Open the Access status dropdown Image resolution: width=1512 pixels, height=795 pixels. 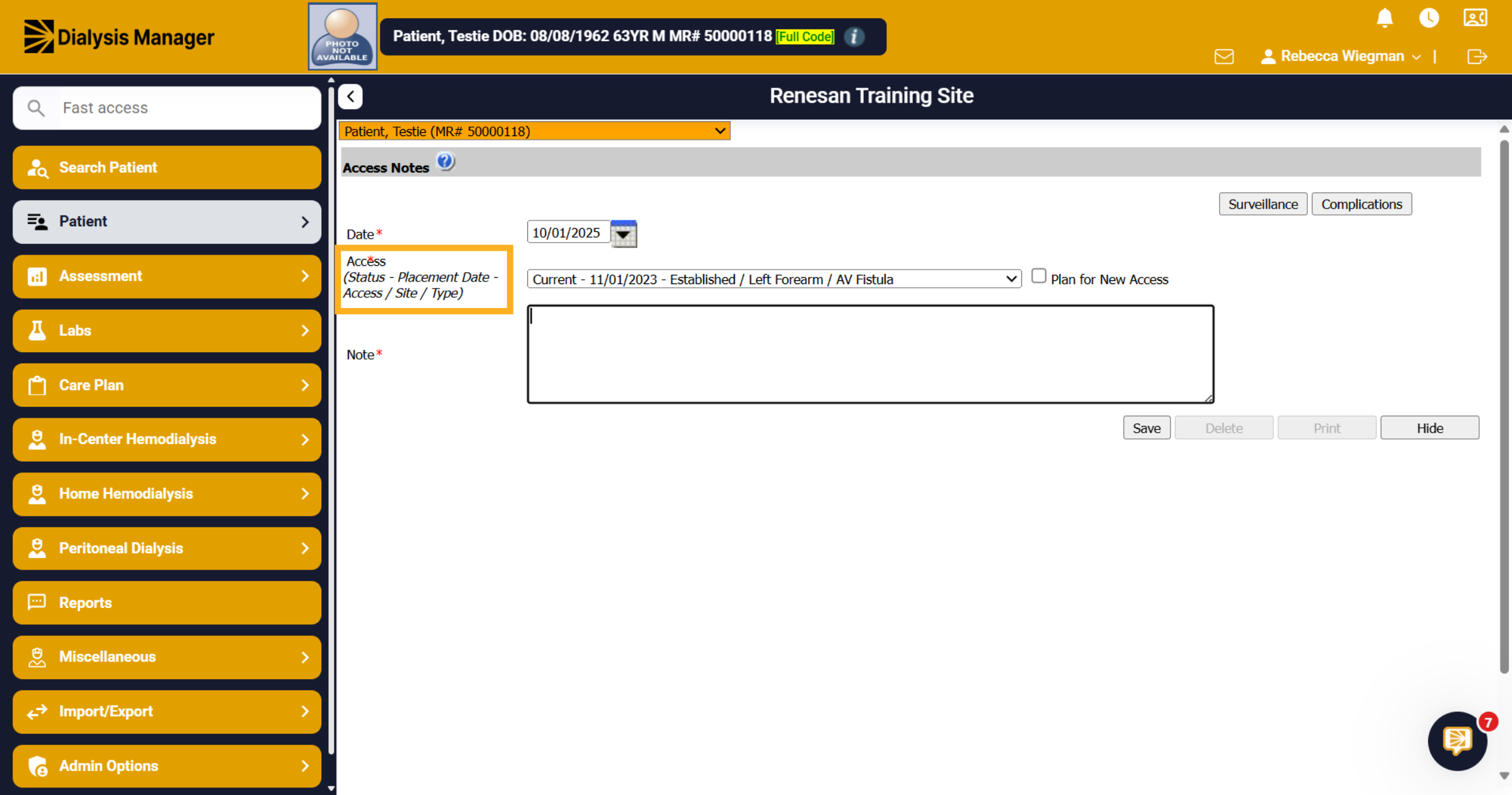(774, 279)
